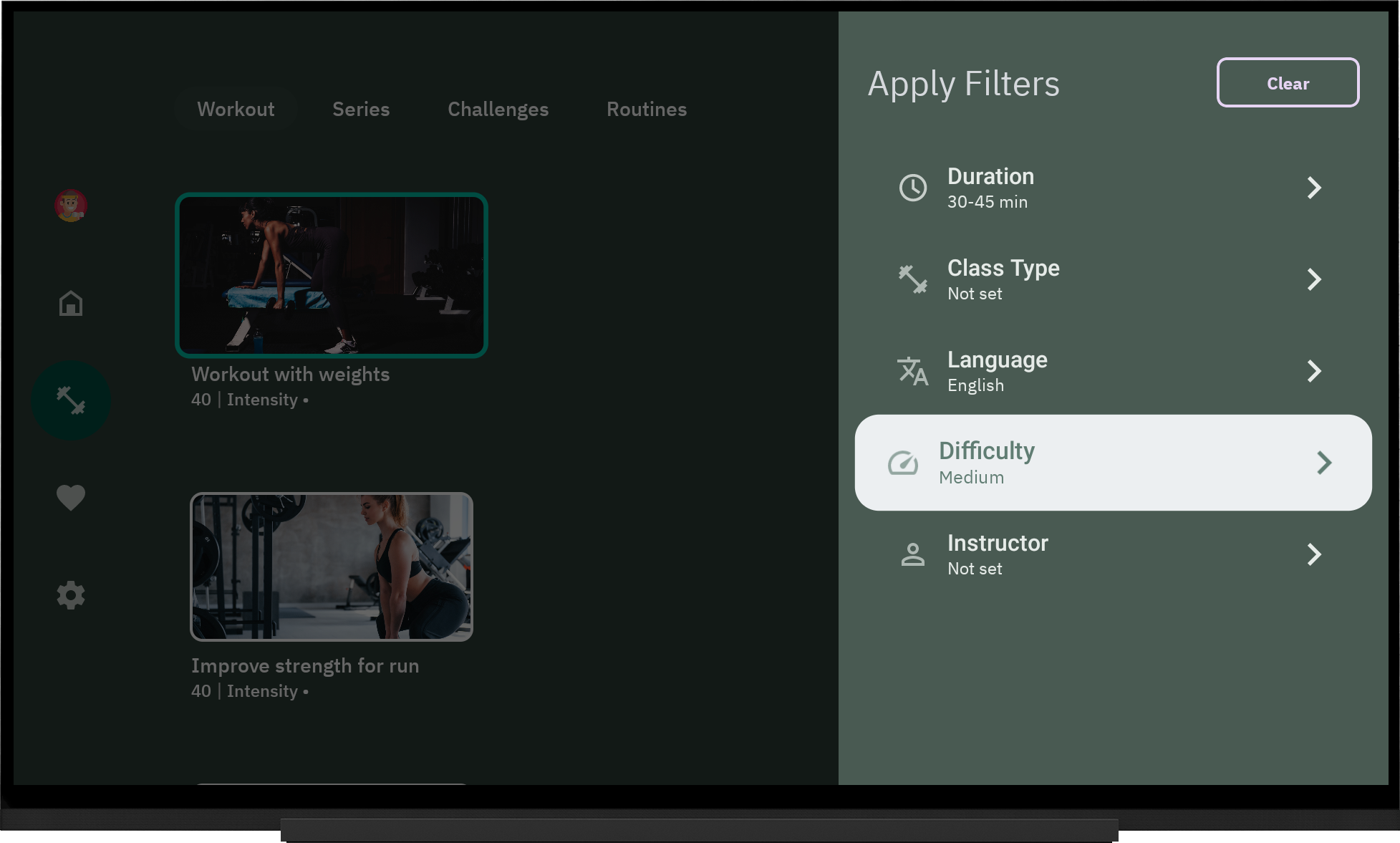Go to Home in the sidebar

tap(71, 303)
